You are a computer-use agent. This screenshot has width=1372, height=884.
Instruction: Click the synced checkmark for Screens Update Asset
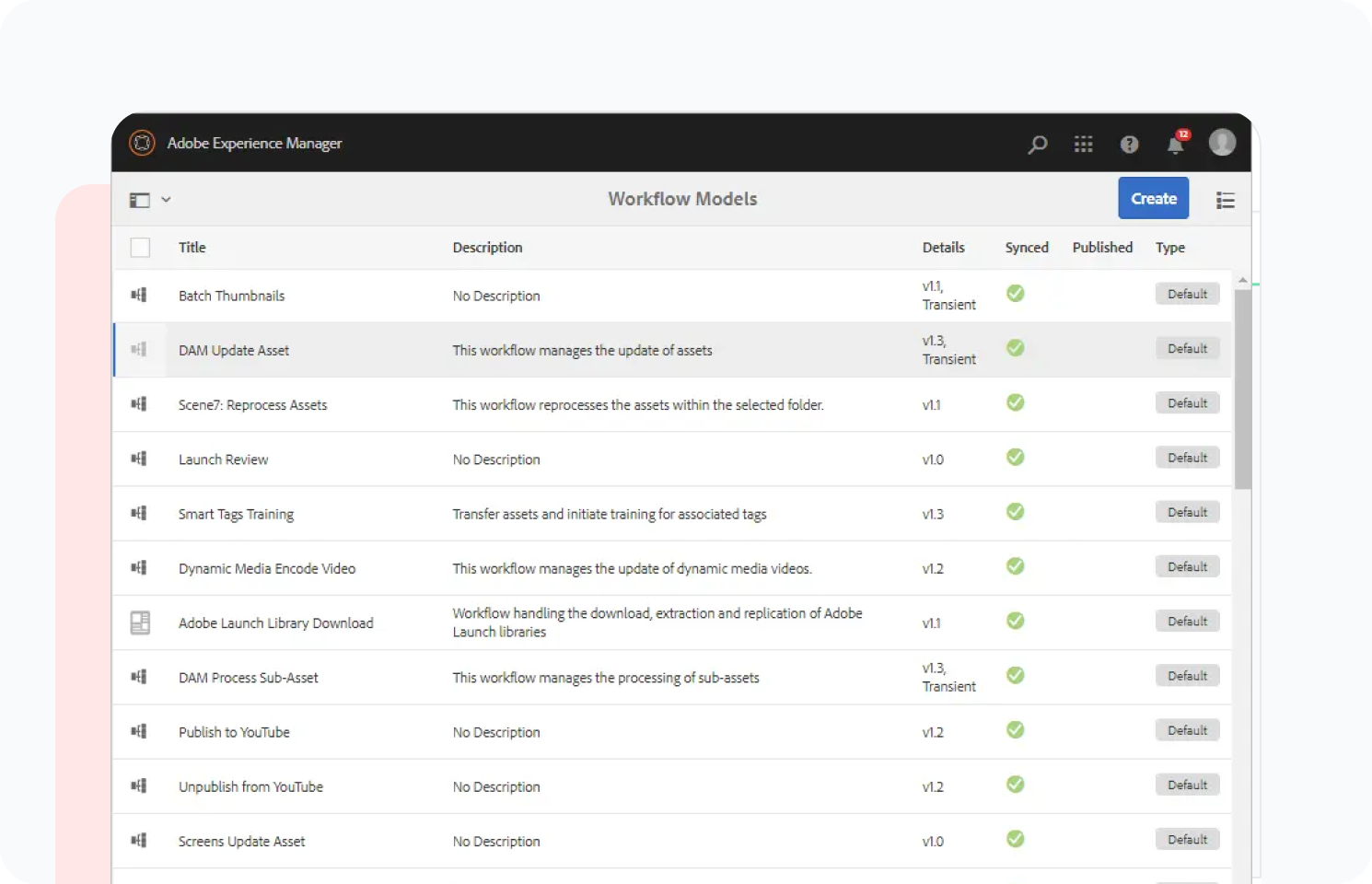[1016, 839]
